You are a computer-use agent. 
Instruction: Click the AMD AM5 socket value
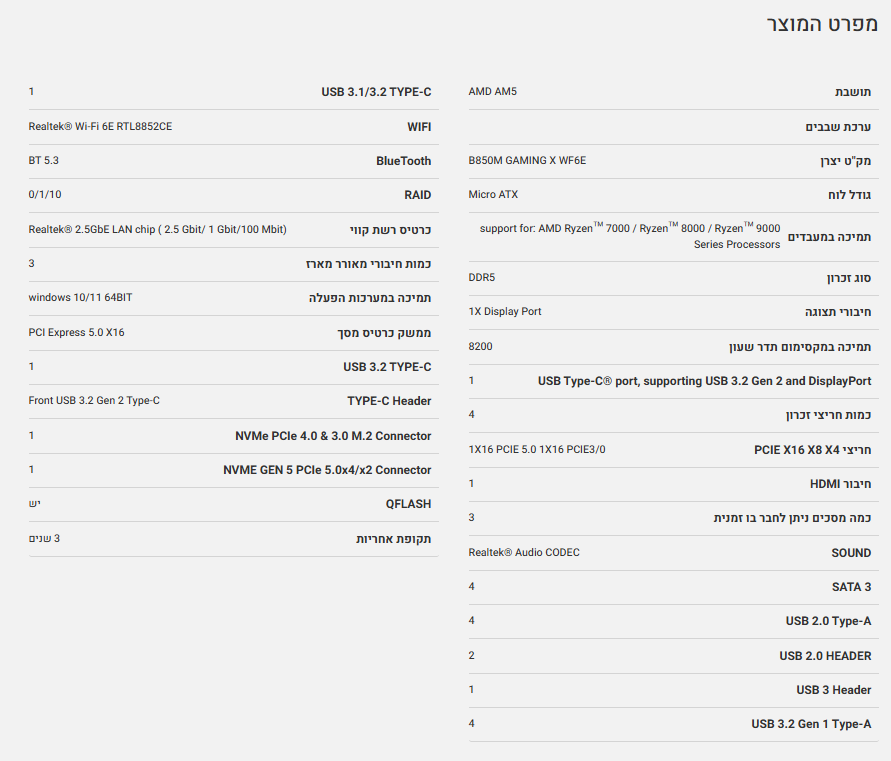pos(493,92)
